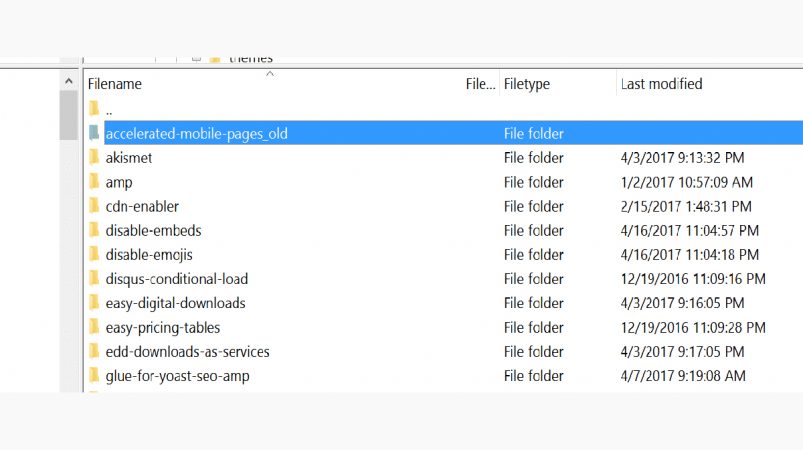
Task: Click the 12/19/2016 11:09:16 PM date
Action: (693, 279)
